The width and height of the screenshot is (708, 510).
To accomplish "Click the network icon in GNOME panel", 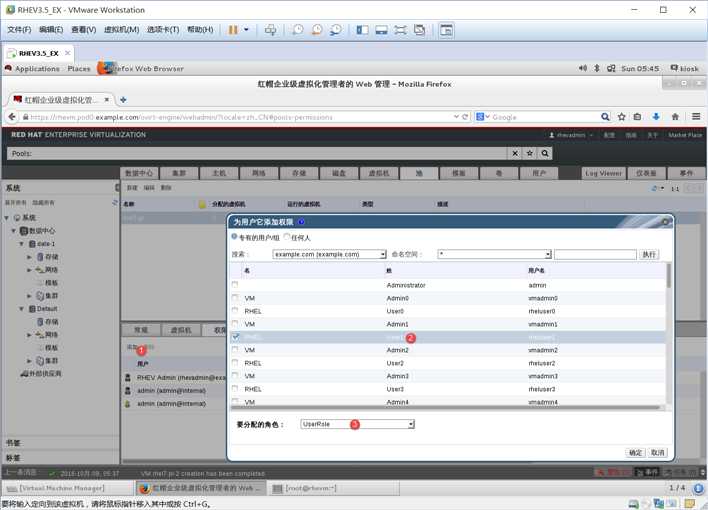I will coord(611,68).
